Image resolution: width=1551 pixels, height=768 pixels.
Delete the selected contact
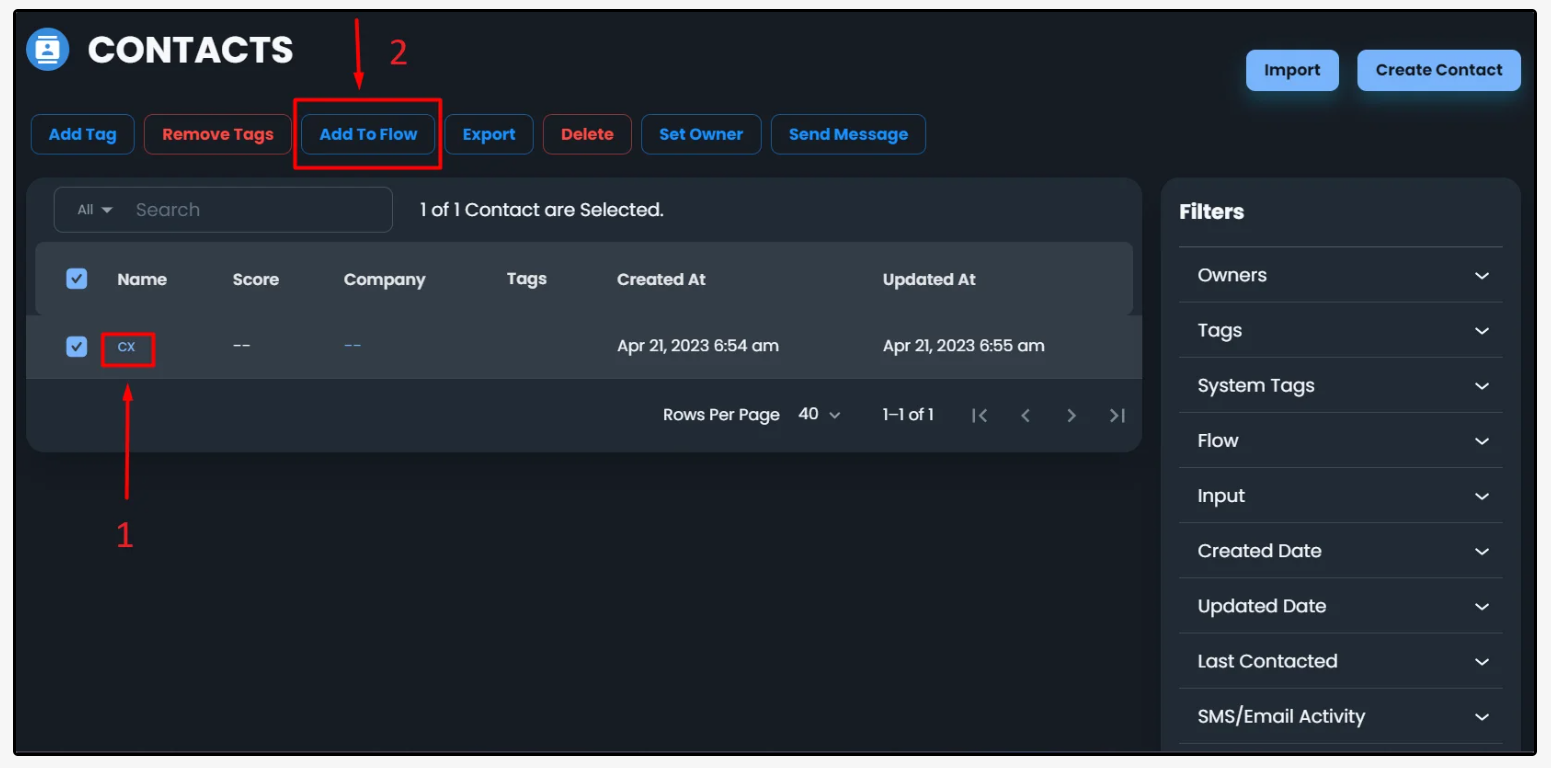[x=587, y=134]
